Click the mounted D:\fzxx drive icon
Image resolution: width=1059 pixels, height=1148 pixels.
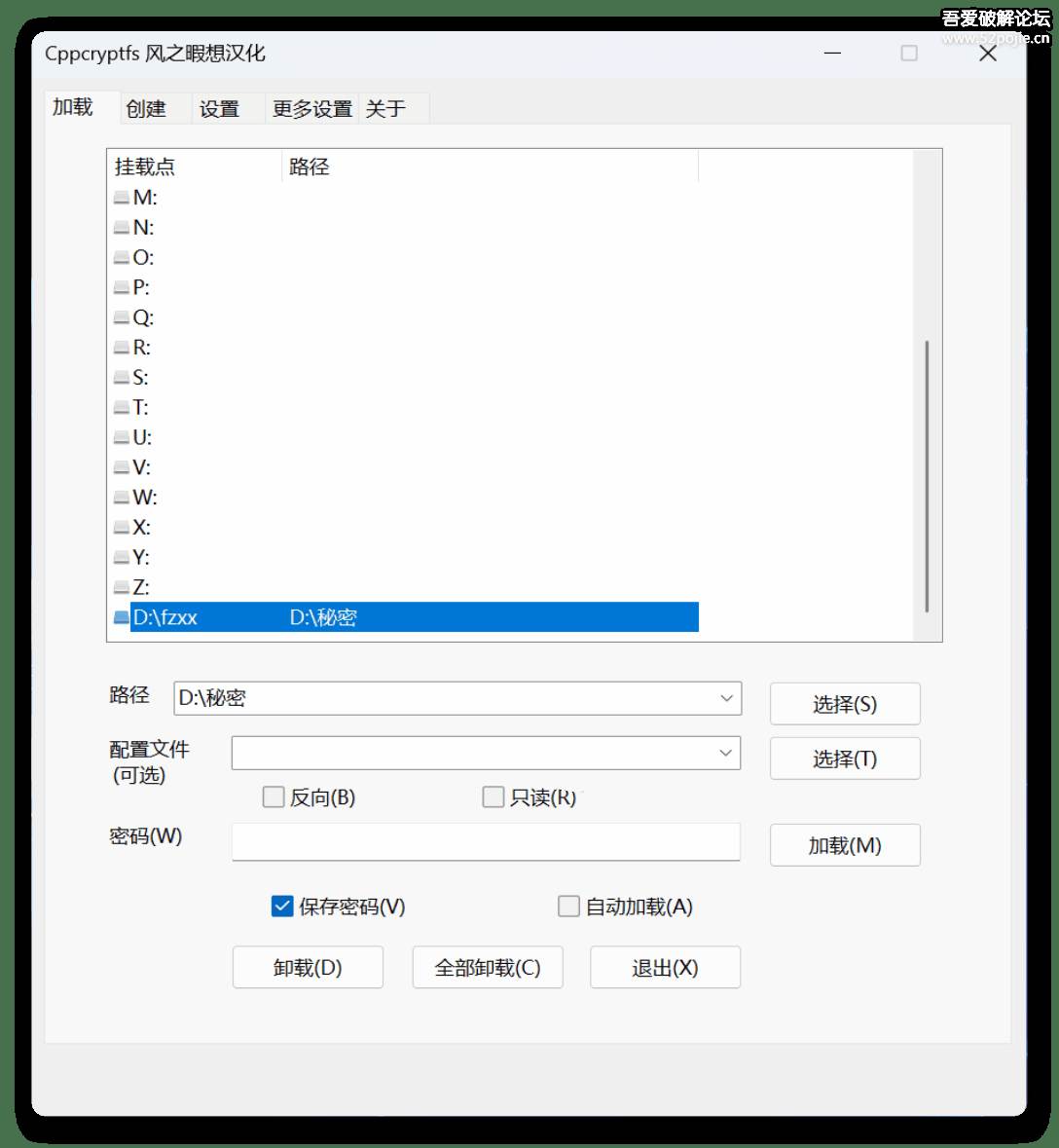point(122,617)
